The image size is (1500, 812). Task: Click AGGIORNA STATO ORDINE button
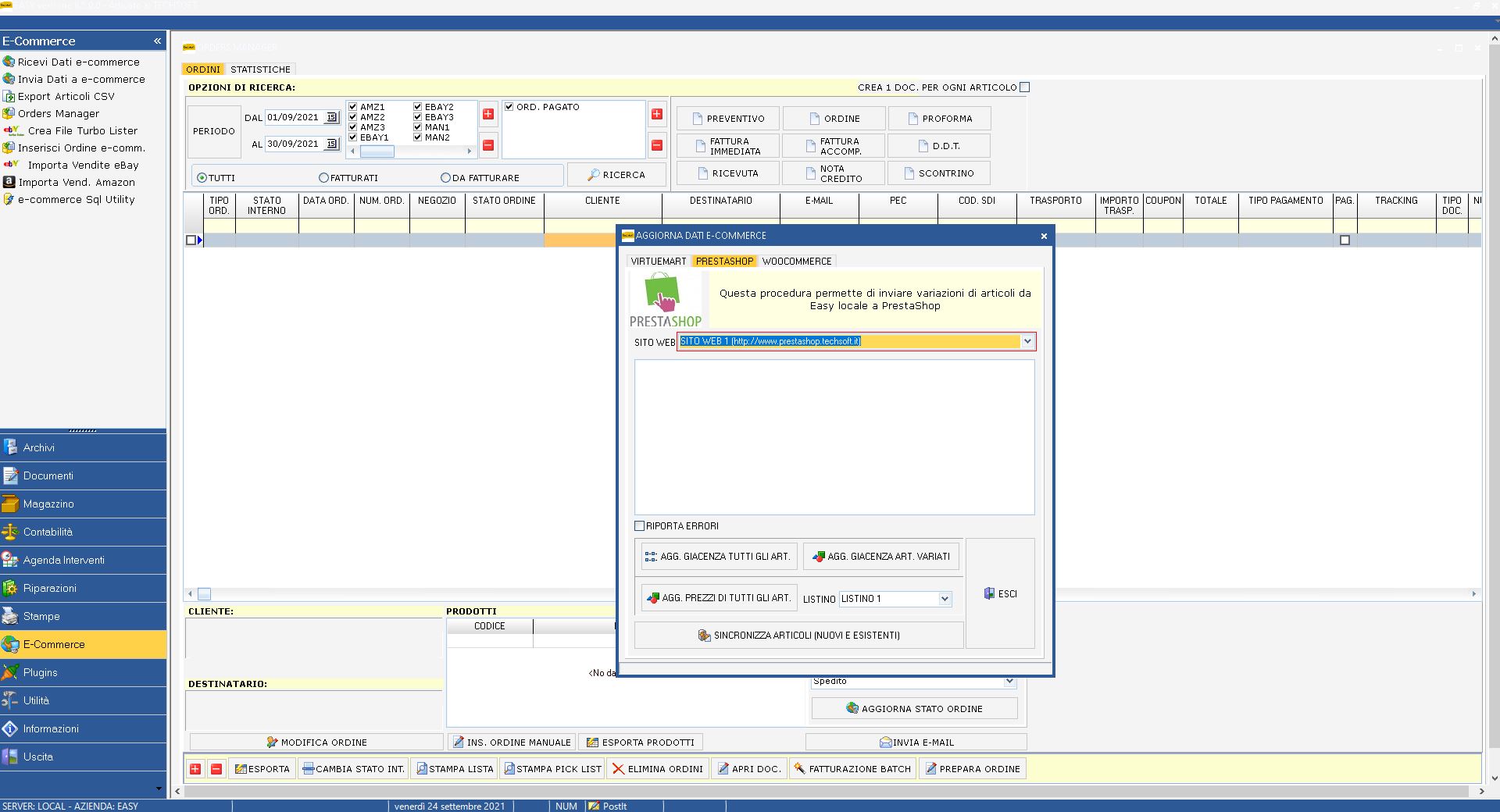[914, 709]
